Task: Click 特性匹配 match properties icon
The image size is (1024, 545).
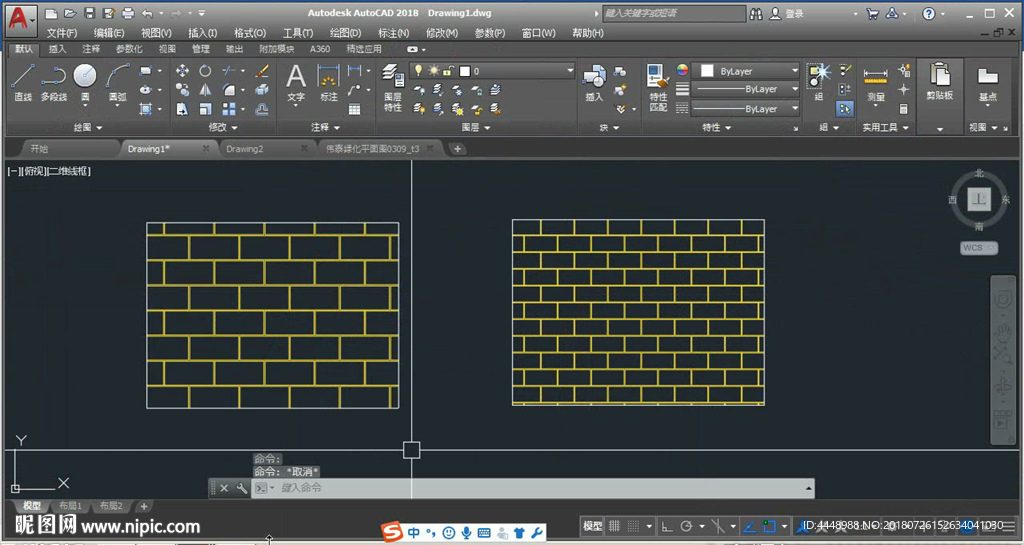Action: point(658,88)
